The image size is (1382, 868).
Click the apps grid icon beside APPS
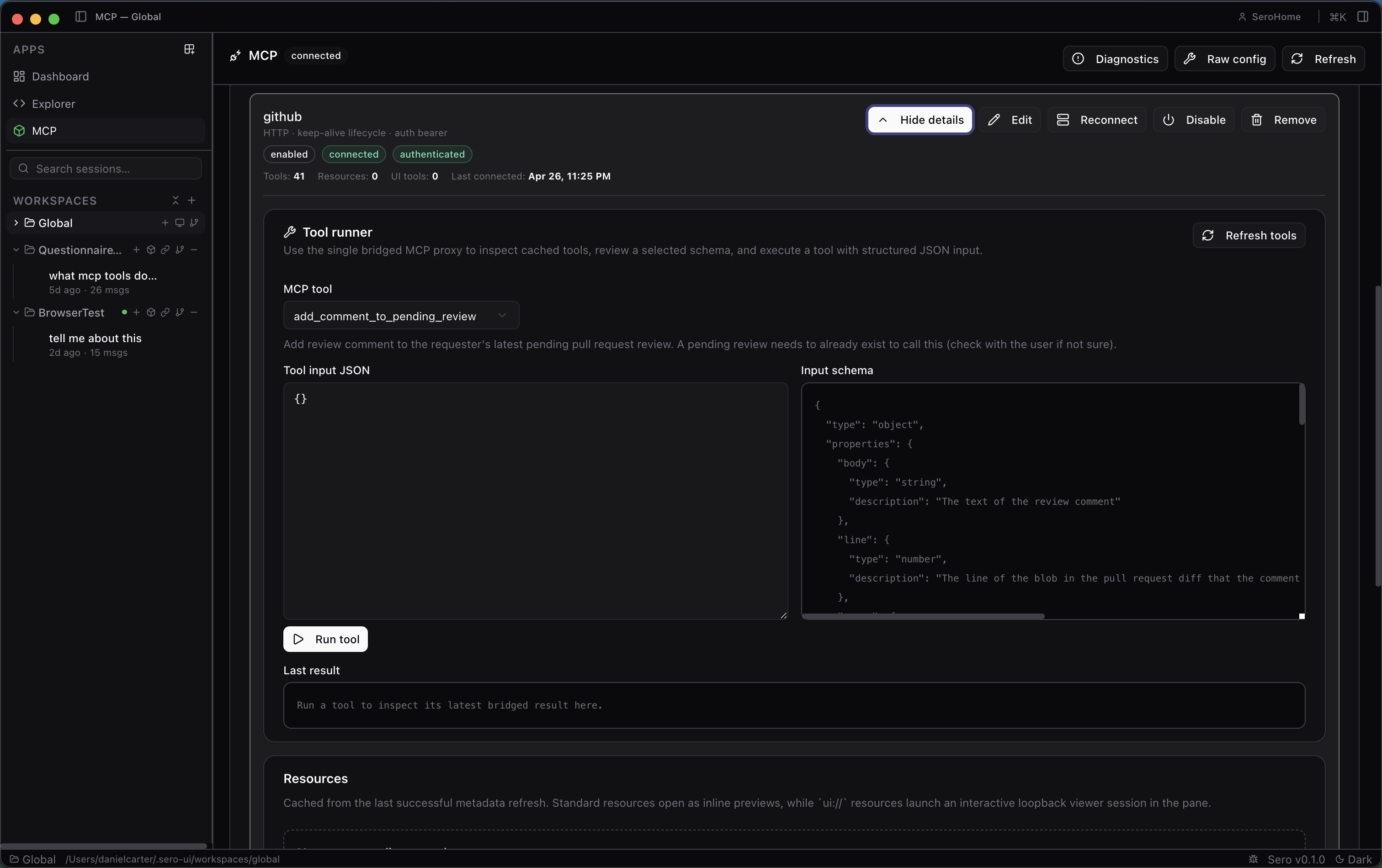189,49
